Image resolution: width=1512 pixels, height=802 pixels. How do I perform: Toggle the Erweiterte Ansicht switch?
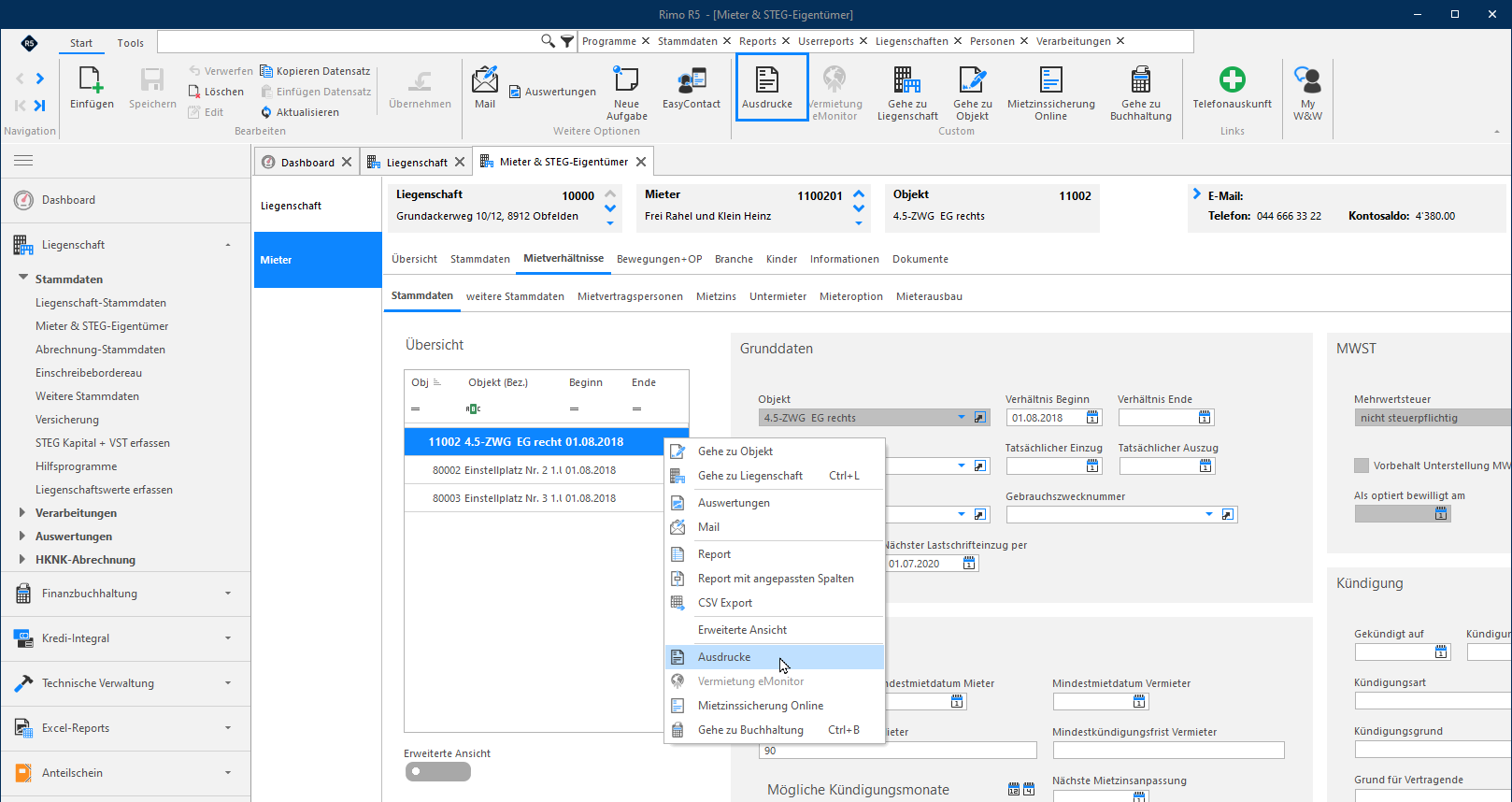click(438, 771)
